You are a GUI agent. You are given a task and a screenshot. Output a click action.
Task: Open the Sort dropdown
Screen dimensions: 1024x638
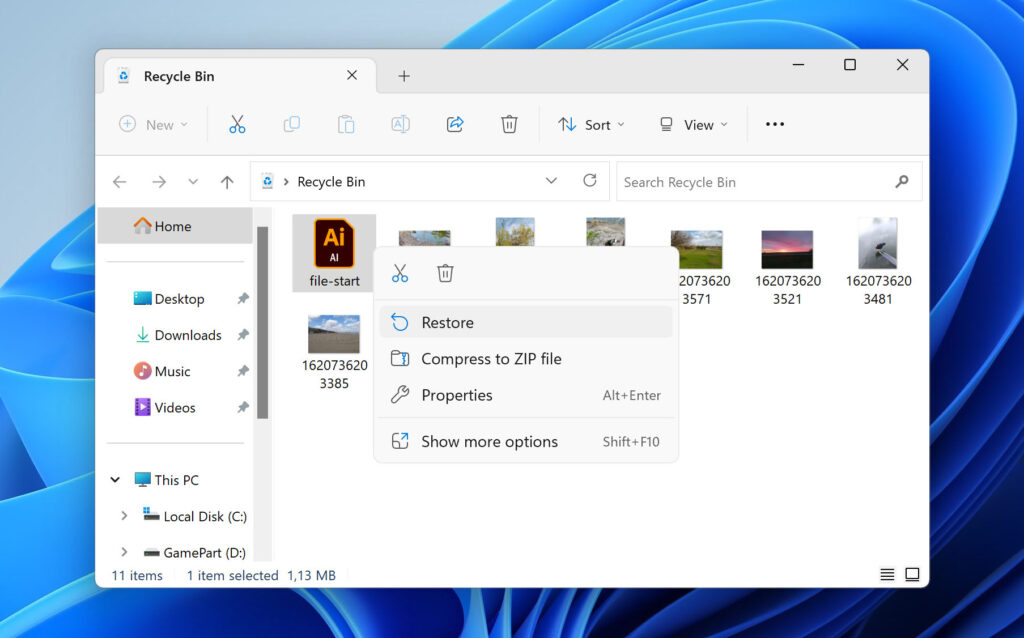click(x=591, y=124)
